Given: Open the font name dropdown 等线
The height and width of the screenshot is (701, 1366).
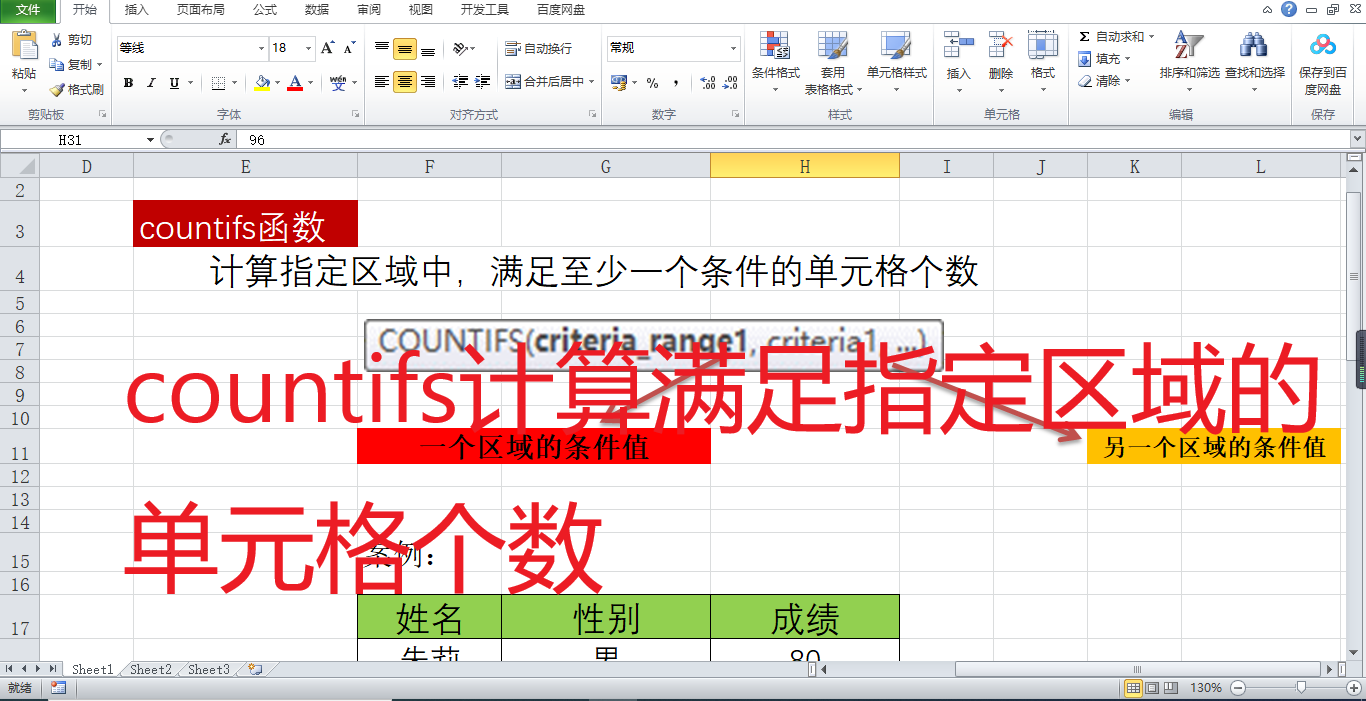Looking at the screenshot, I should point(262,48).
